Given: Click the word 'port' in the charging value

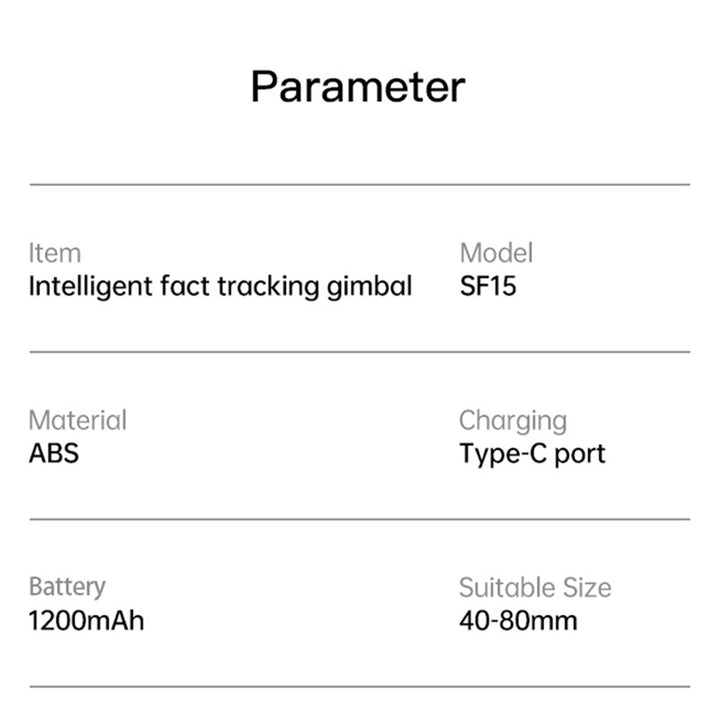Looking at the screenshot, I should tap(580, 453).
